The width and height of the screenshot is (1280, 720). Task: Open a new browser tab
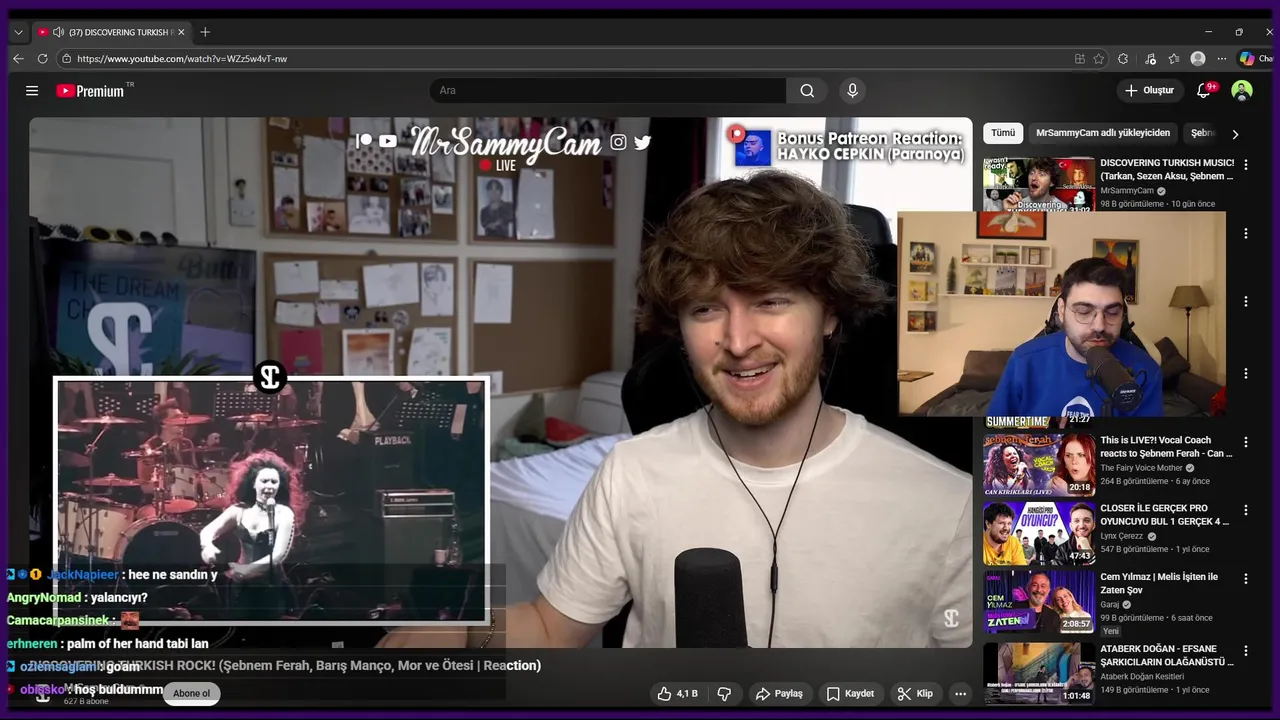point(205,32)
